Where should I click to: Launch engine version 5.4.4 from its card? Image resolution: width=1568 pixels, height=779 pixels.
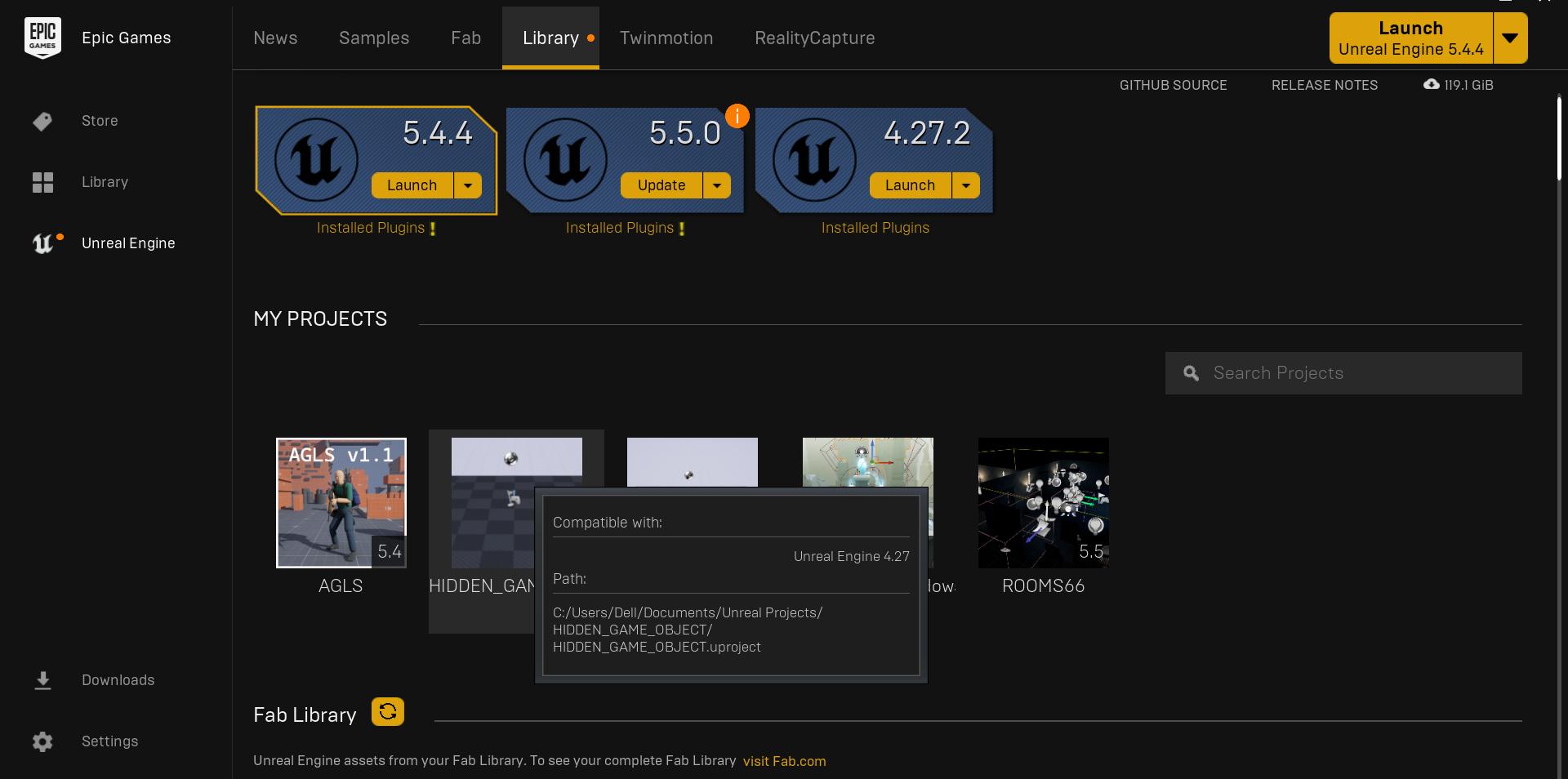click(x=412, y=185)
